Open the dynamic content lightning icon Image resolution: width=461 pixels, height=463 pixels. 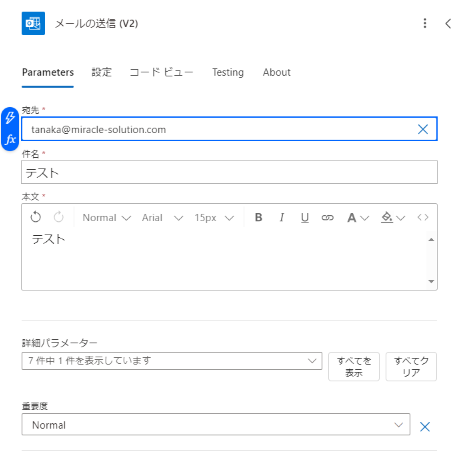[x=10, y=118]
